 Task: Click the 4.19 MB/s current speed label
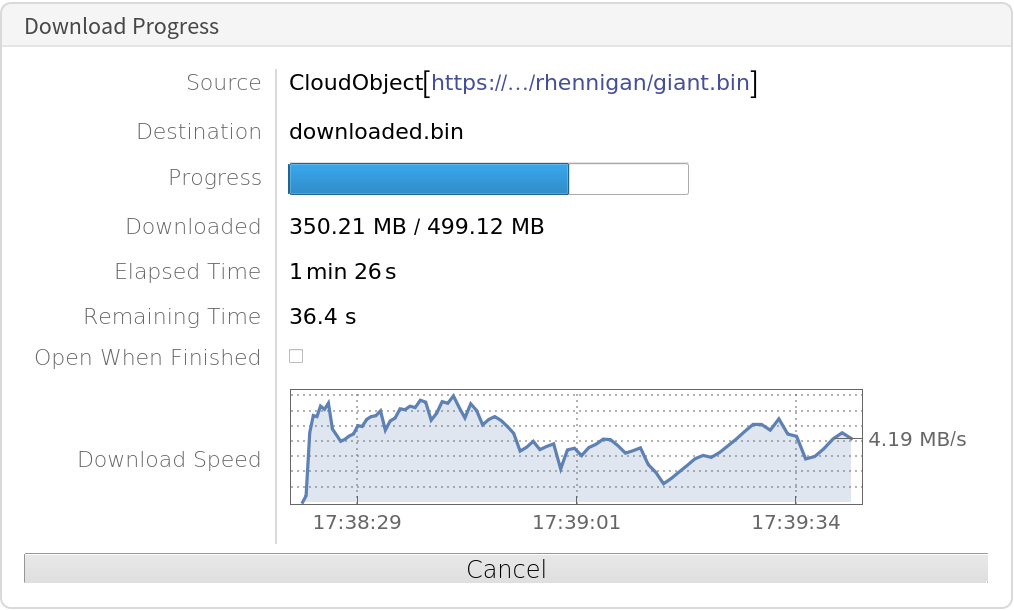pos(917,439)
